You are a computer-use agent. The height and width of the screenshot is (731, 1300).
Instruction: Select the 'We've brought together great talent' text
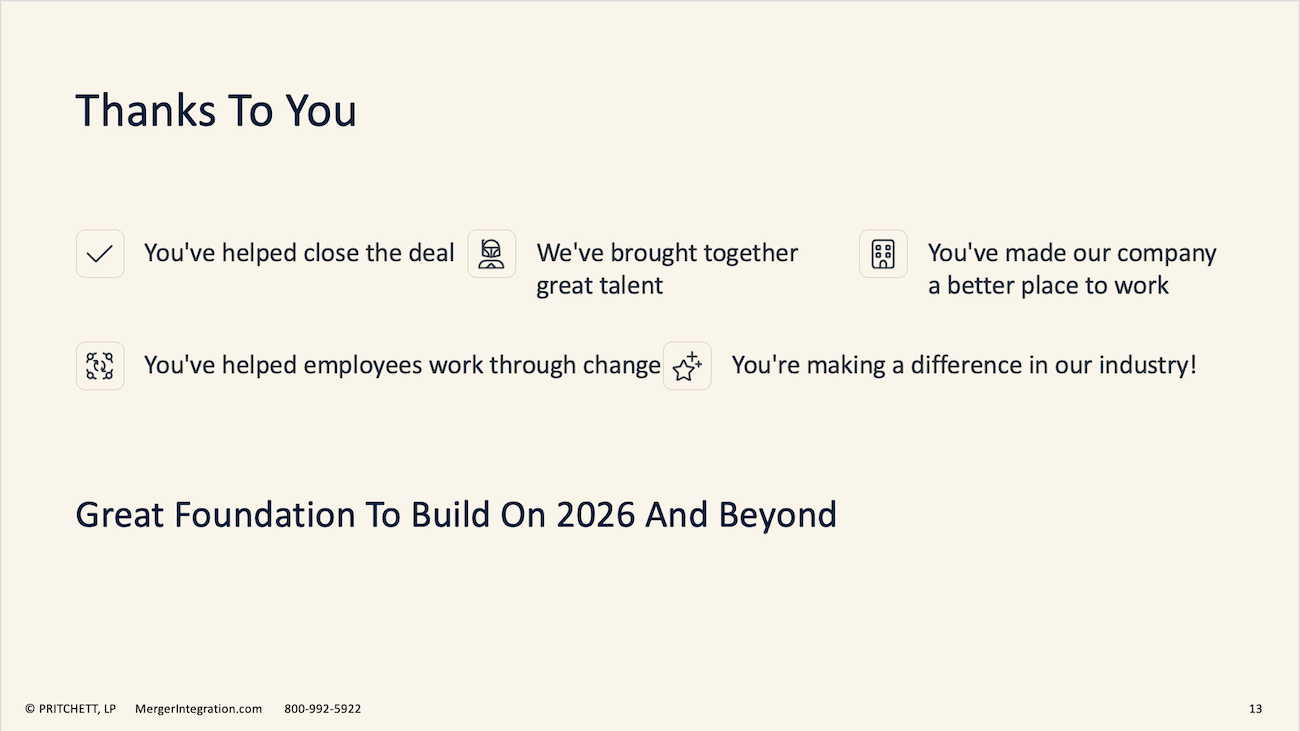pos(667,269)
